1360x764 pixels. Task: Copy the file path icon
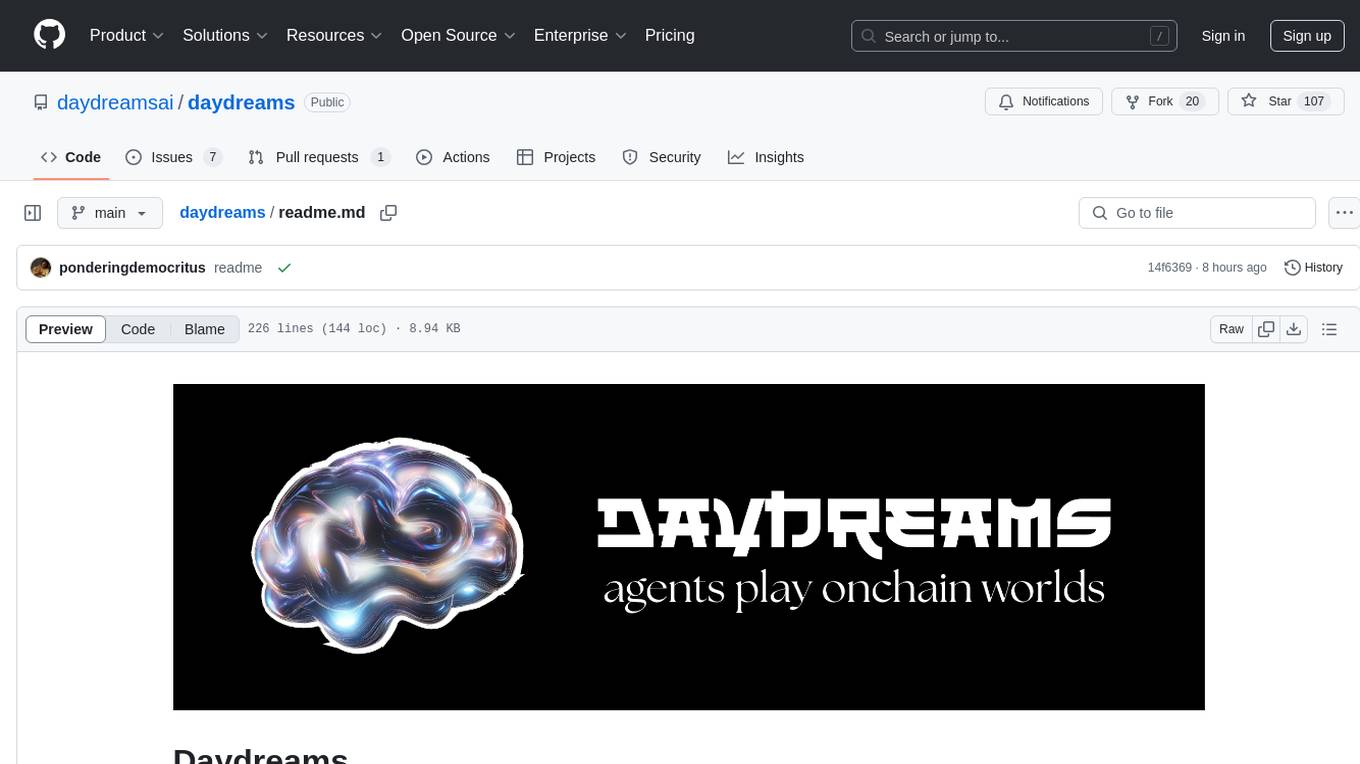pos(389,213)
